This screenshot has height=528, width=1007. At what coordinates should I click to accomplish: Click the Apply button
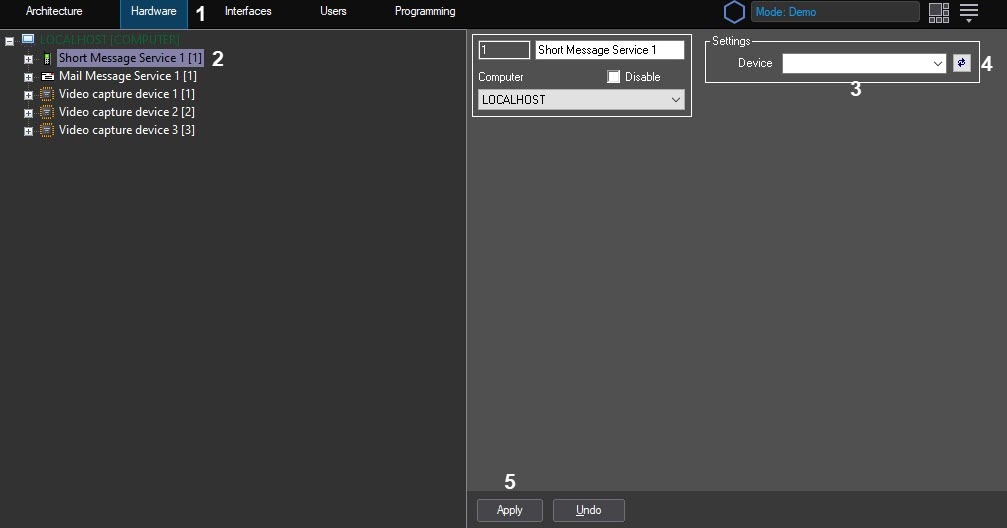(510, 510)
